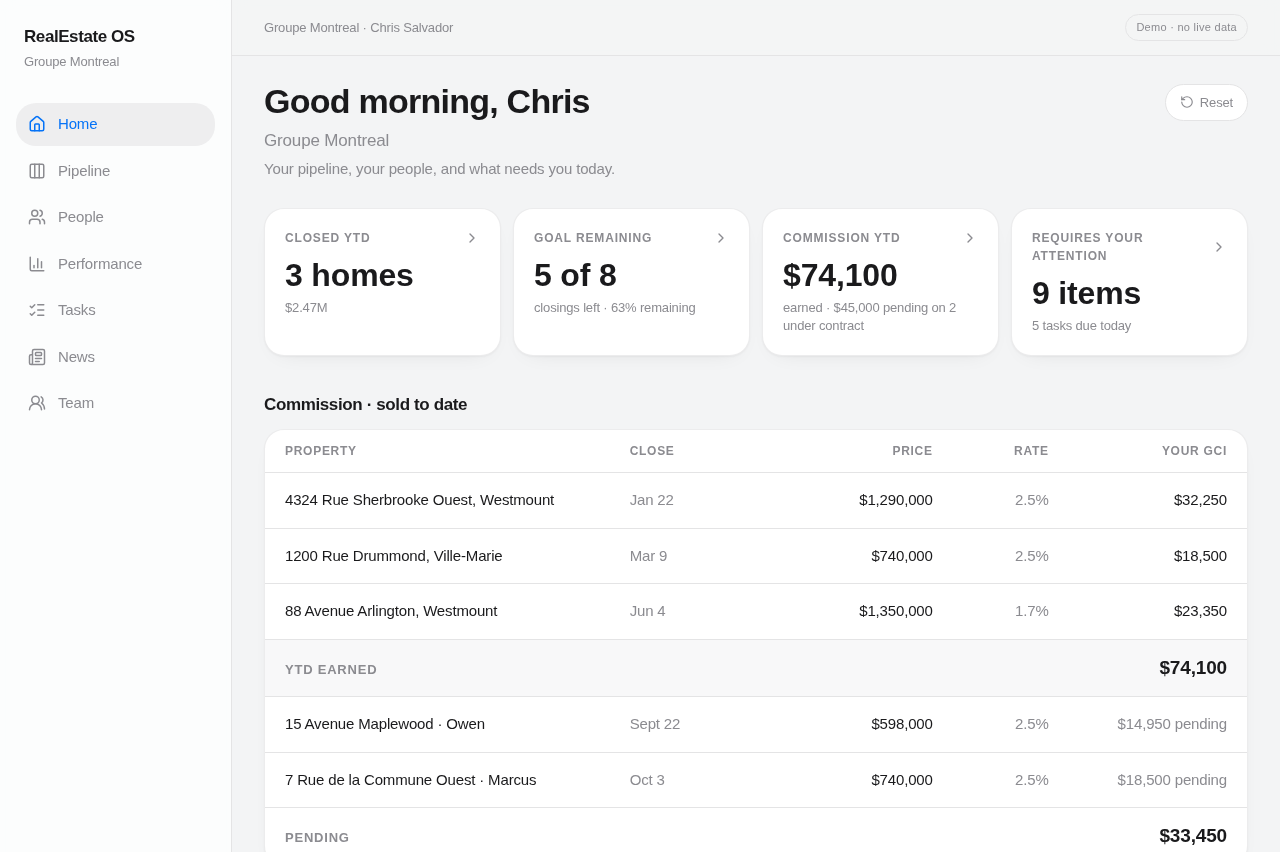Click the $14,950 pending value
Screen dimensions: 1280x852
[x=1172, y=724]
